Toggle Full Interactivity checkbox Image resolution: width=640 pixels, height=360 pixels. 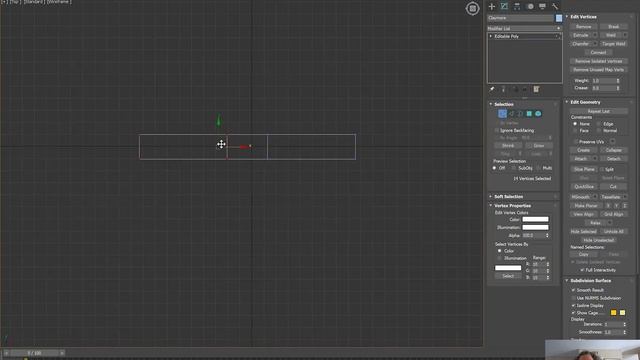(x=582, y=270)
